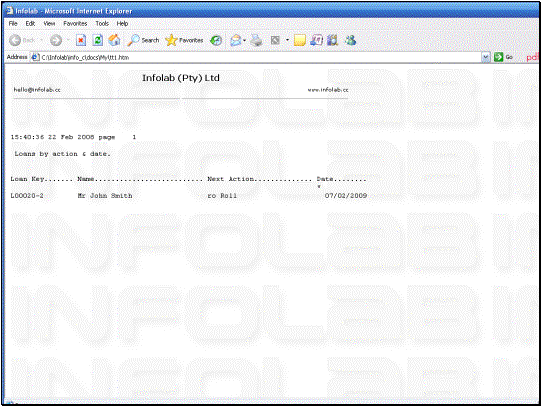Click the Stop loading icon

click(x=81, y=40)
